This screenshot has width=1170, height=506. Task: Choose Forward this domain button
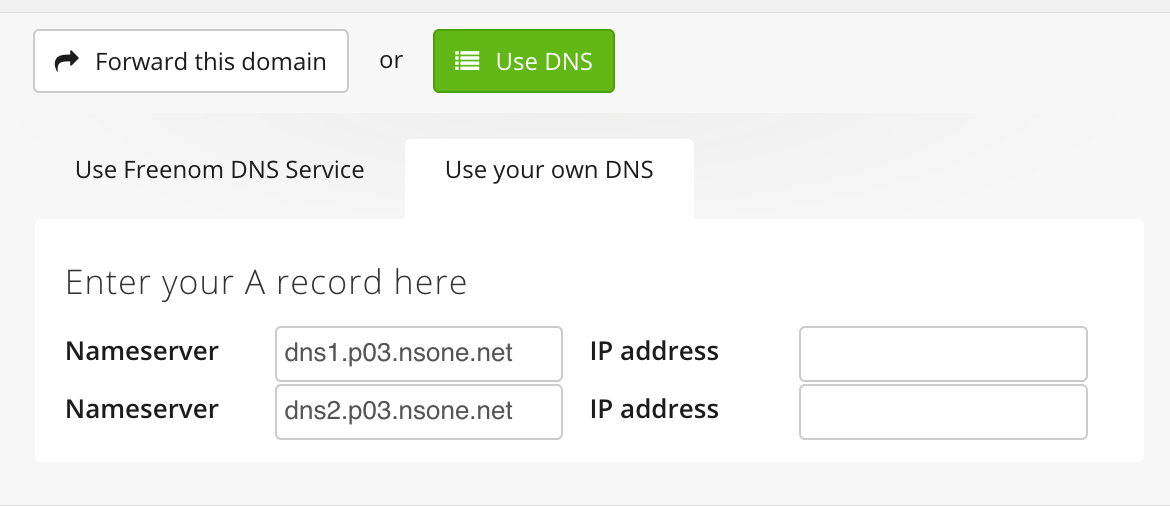191,61
